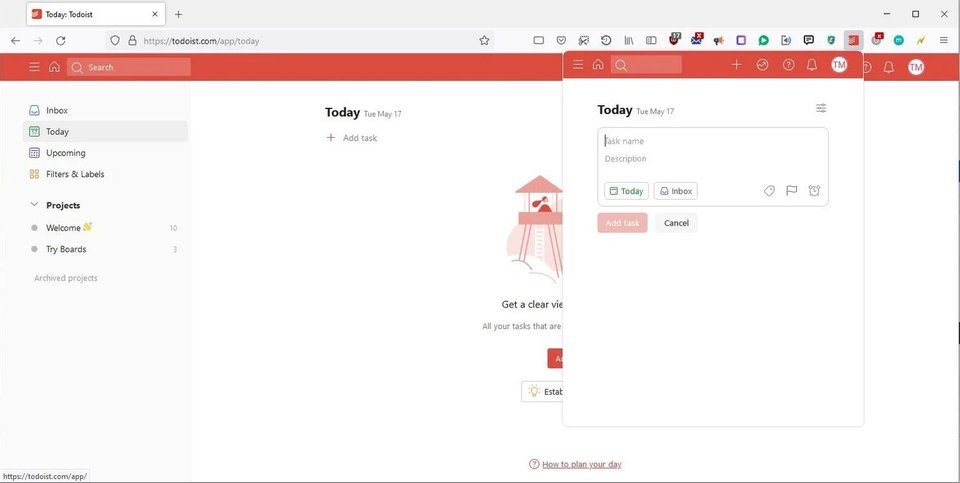Add a reminder with alarm clock icon
Image resolution: width=960 pixels, height=483 pixels.
[814, 190]
